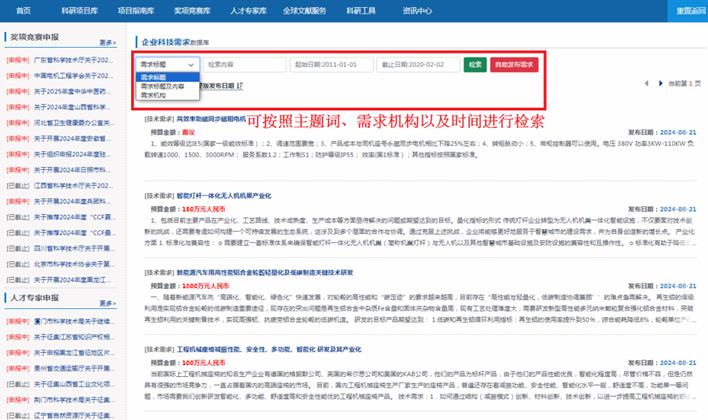Open 全球文献服务 in the top navigation
708x420 pixels.
[305, 11]
